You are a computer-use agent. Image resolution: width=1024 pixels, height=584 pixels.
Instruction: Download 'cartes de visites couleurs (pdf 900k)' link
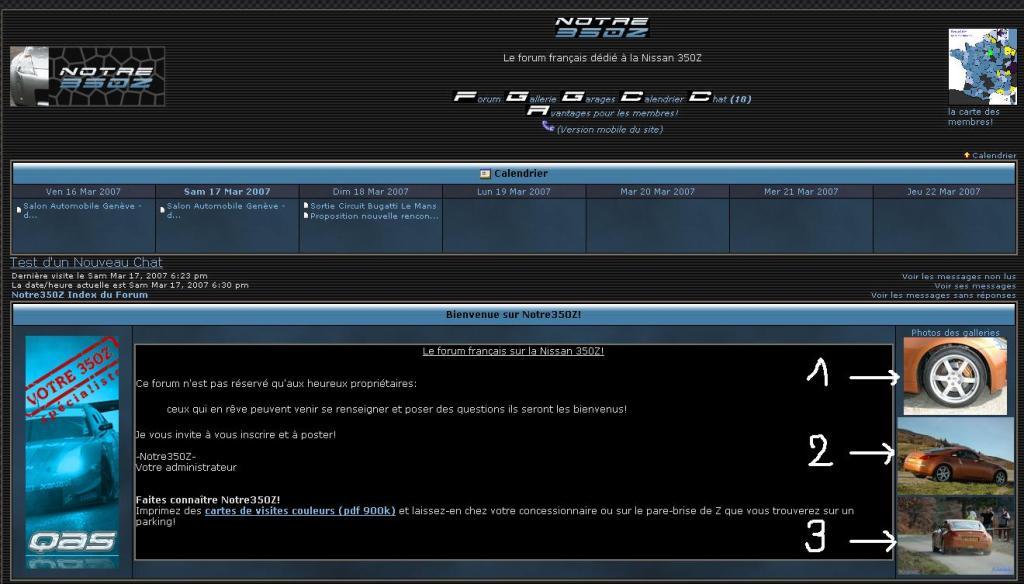coord(300,510)
